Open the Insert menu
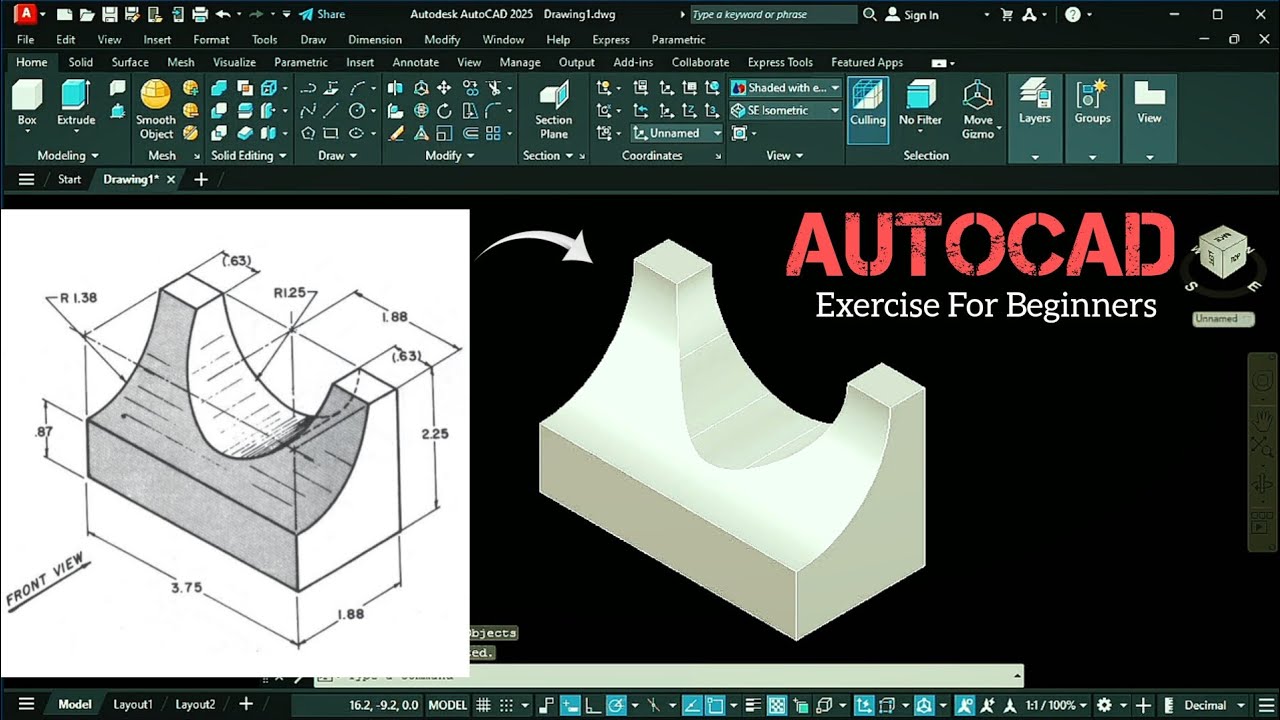1280x720 pixels. (x=157, y=40)
